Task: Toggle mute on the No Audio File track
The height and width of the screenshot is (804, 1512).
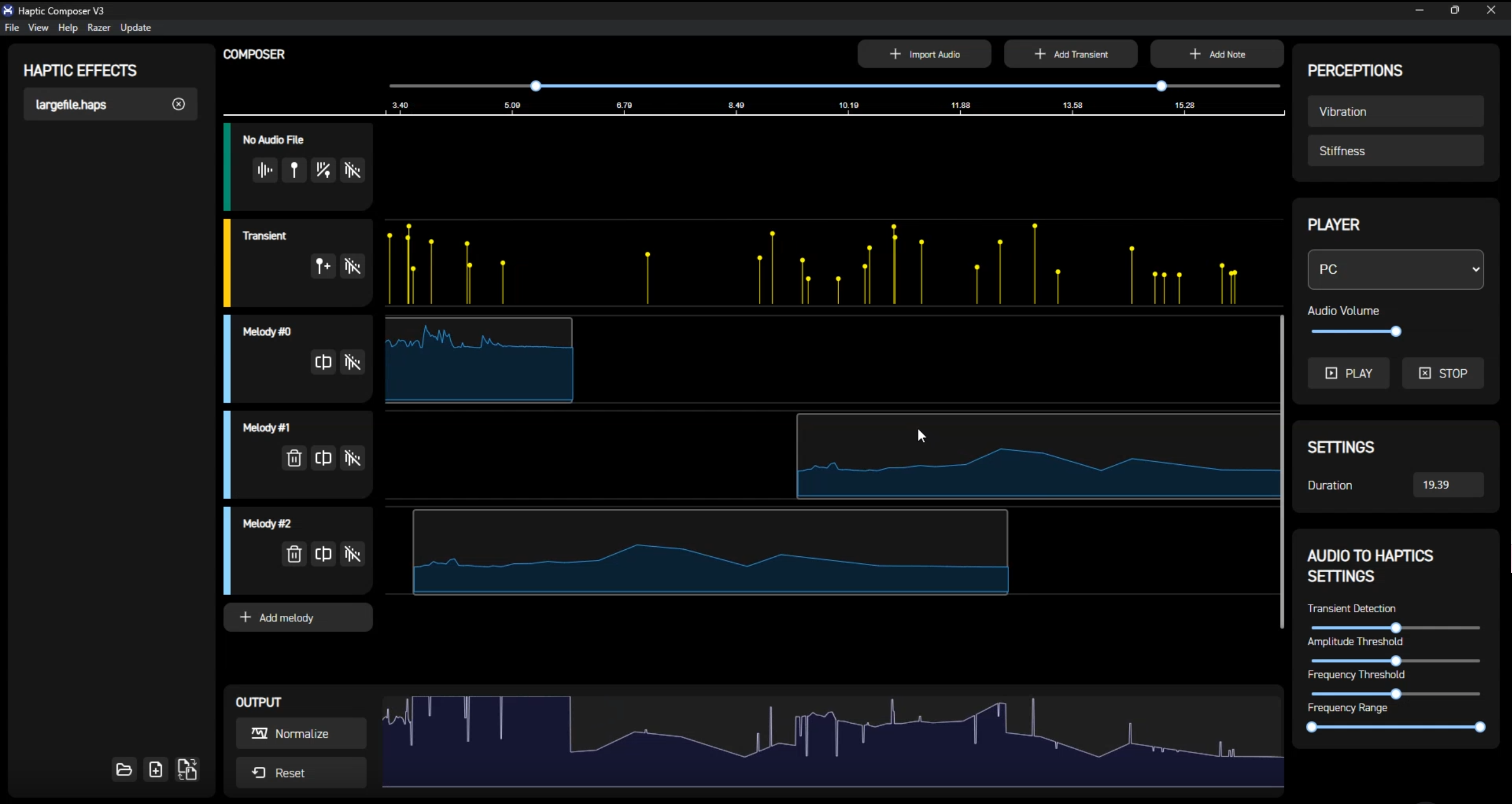Action: pos(352,170)
